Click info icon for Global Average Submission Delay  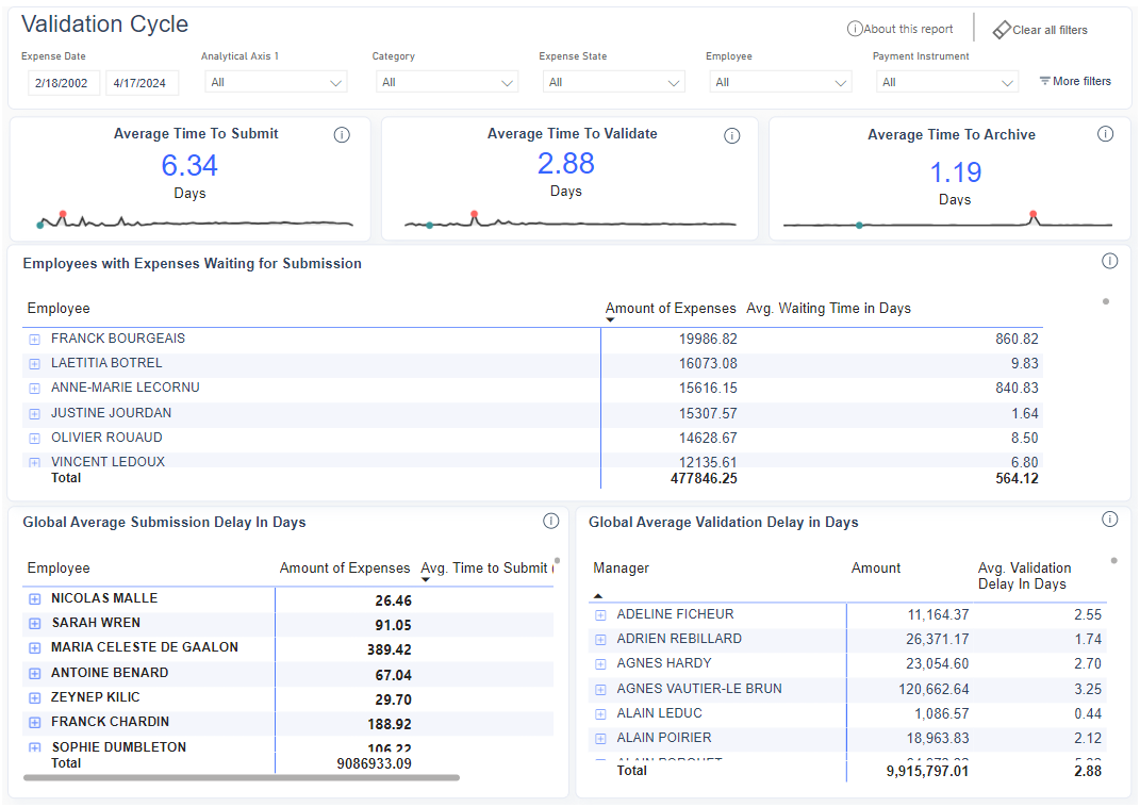tap(550, 521)
